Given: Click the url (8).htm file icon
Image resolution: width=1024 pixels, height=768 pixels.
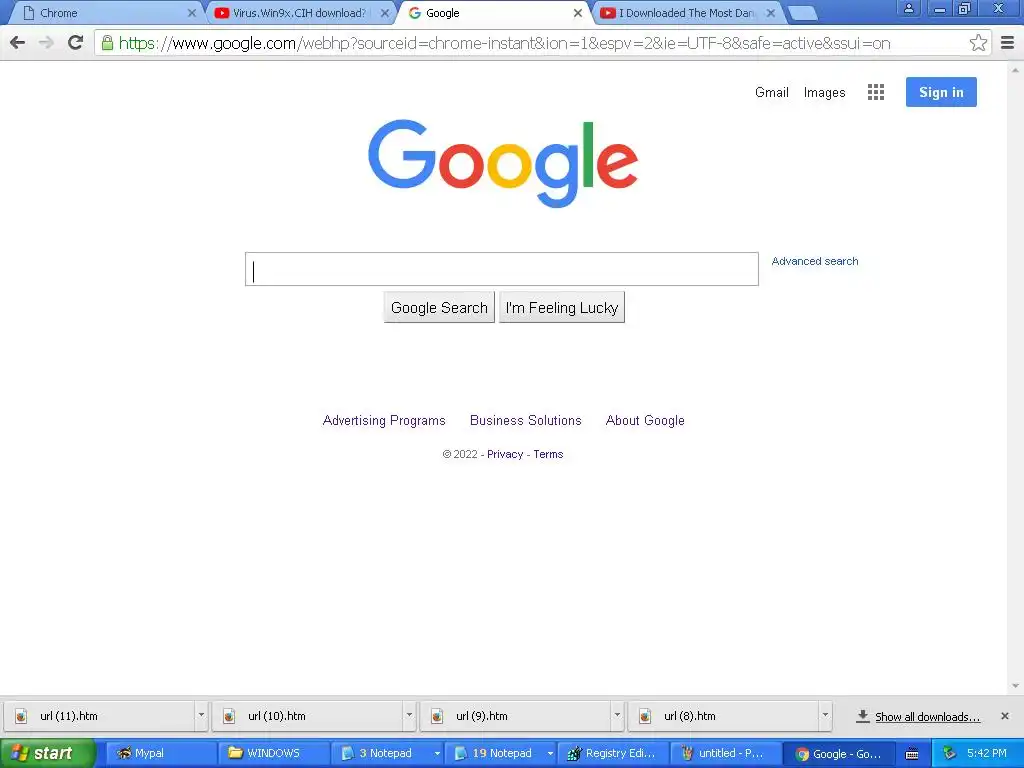Looking at the screenshot, I should tap(645, 716).
